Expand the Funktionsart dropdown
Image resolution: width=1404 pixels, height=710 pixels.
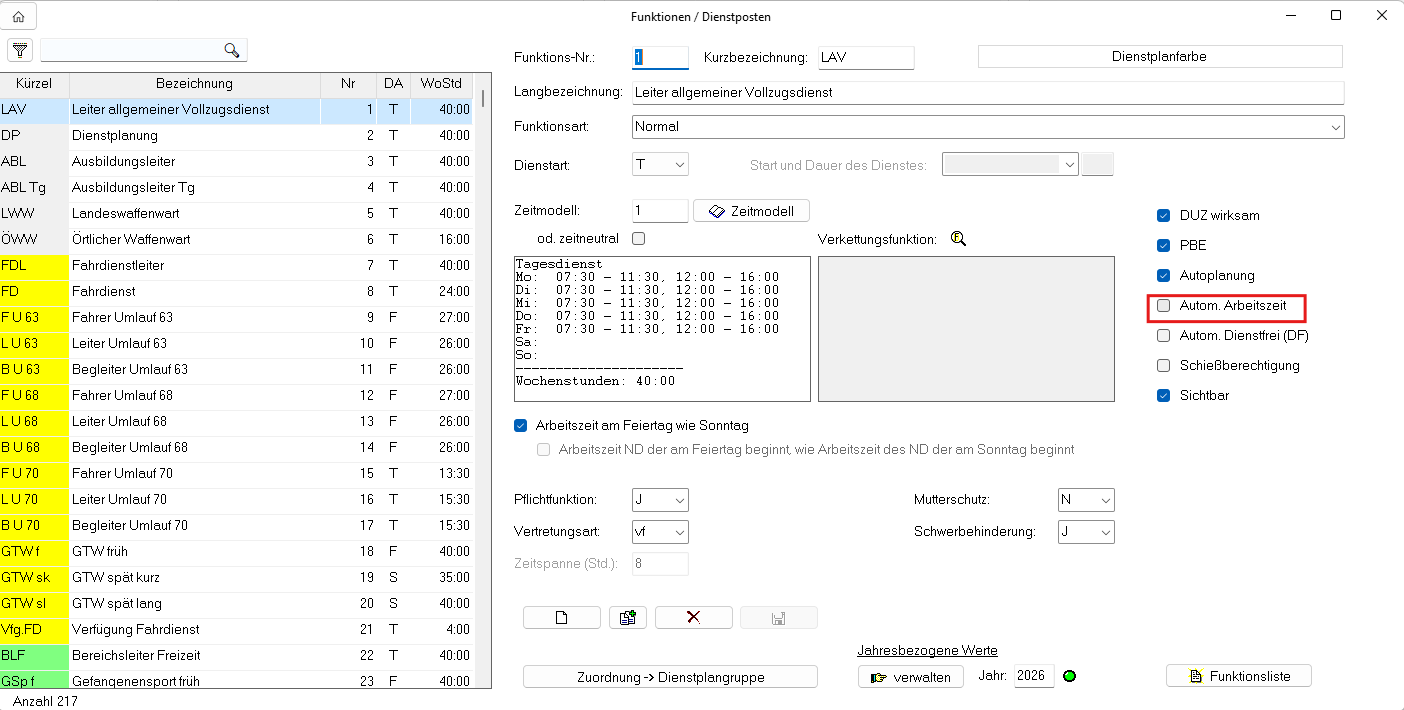click(x=989, y=127)
